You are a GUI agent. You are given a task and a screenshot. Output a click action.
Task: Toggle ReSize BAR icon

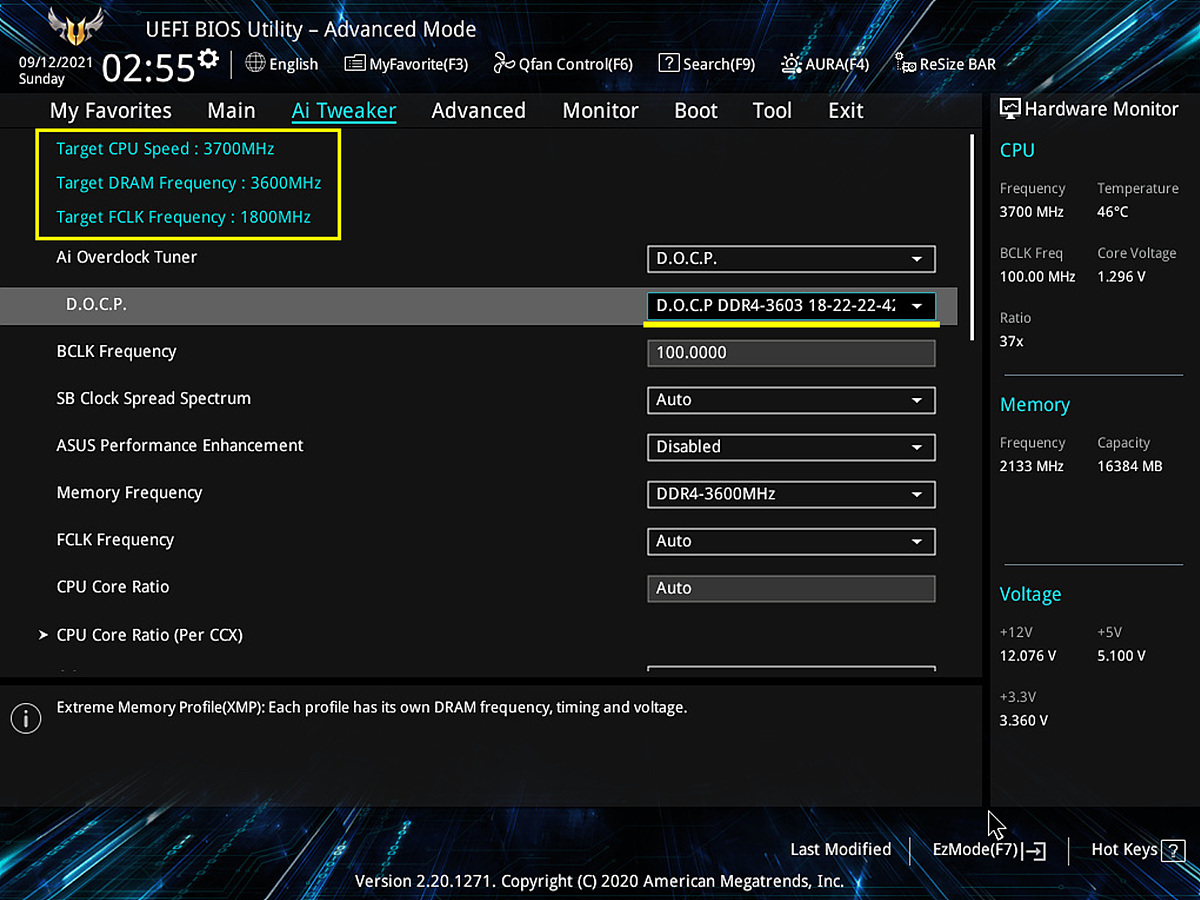(905, 64)
